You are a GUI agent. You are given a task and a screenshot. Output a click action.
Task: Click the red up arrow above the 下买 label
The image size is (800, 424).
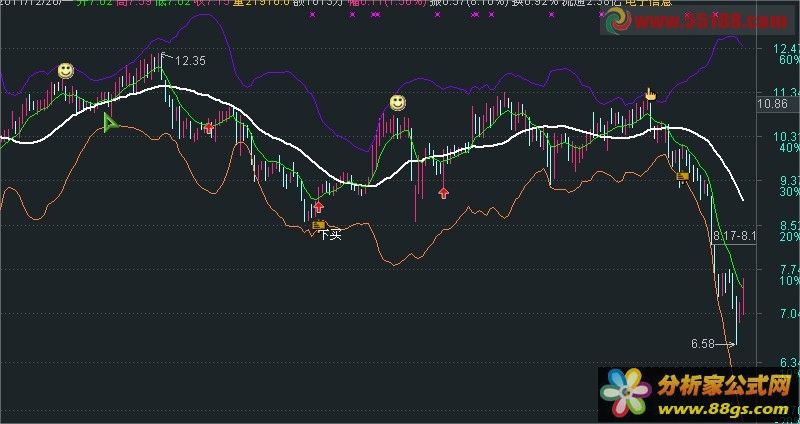tap(318, 207)
